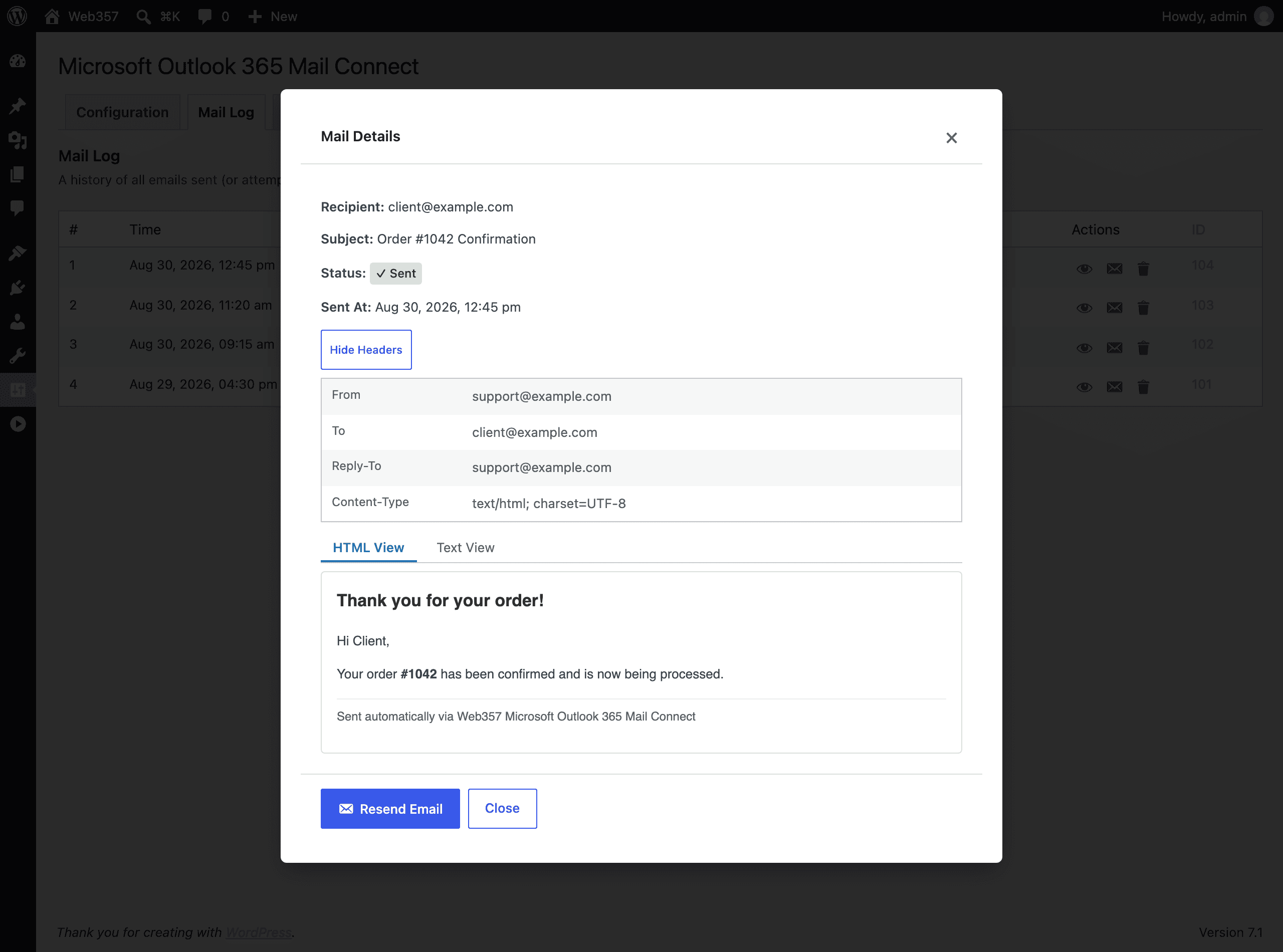
Task: Open Posts via the pushpin sidebar icon
Action: pos(18,105)
